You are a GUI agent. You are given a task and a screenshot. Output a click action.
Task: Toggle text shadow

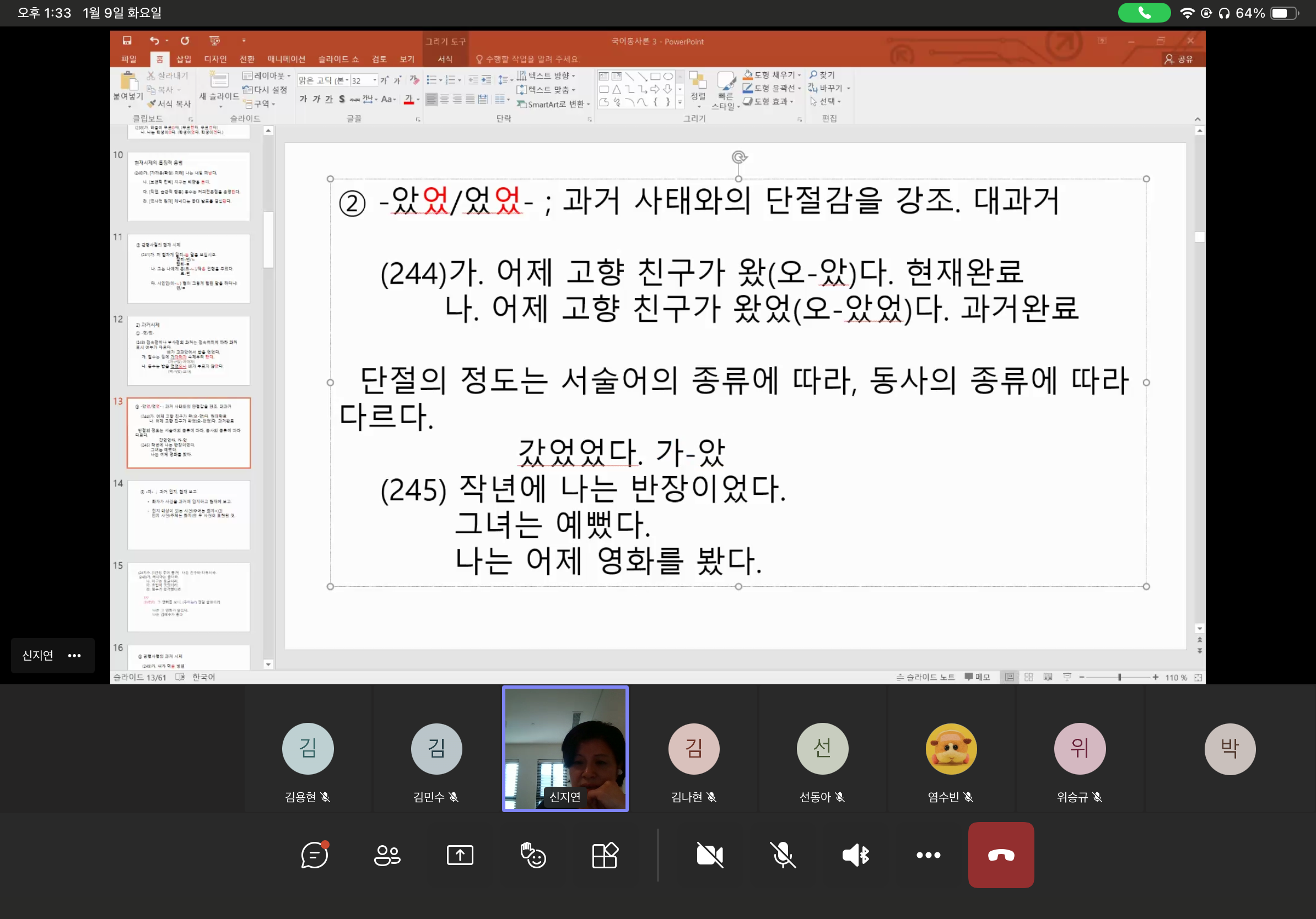pyautogui.click(x=342, y=99)
